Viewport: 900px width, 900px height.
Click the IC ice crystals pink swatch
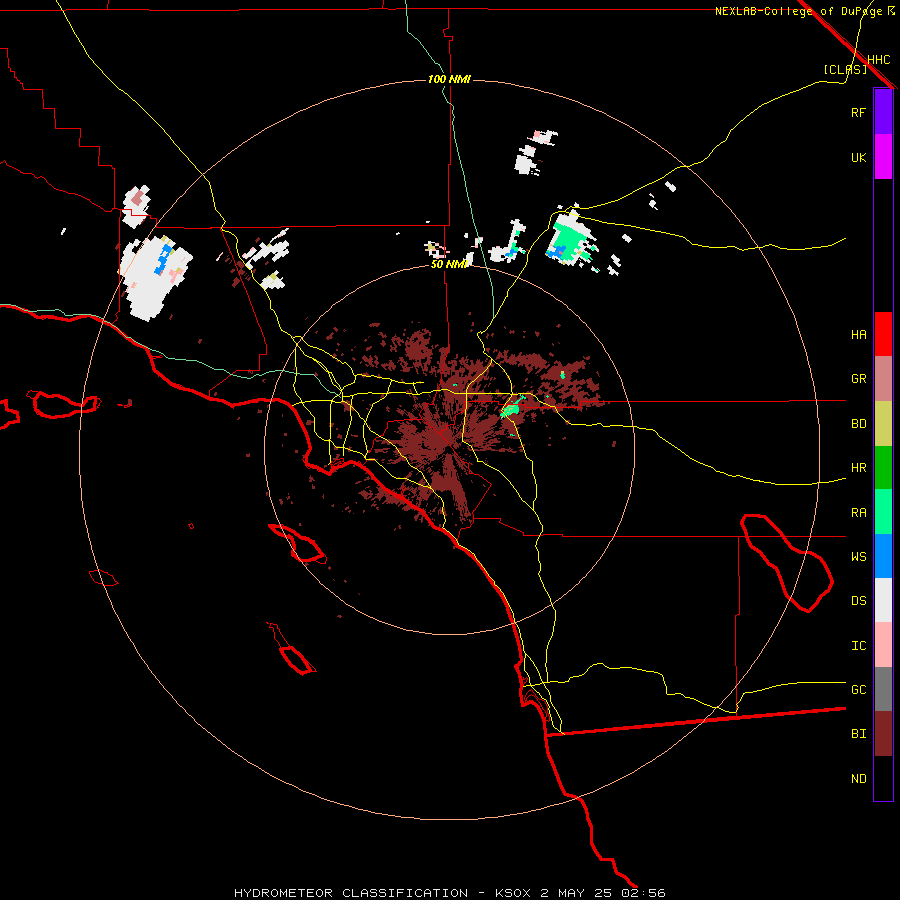(883, 645)
